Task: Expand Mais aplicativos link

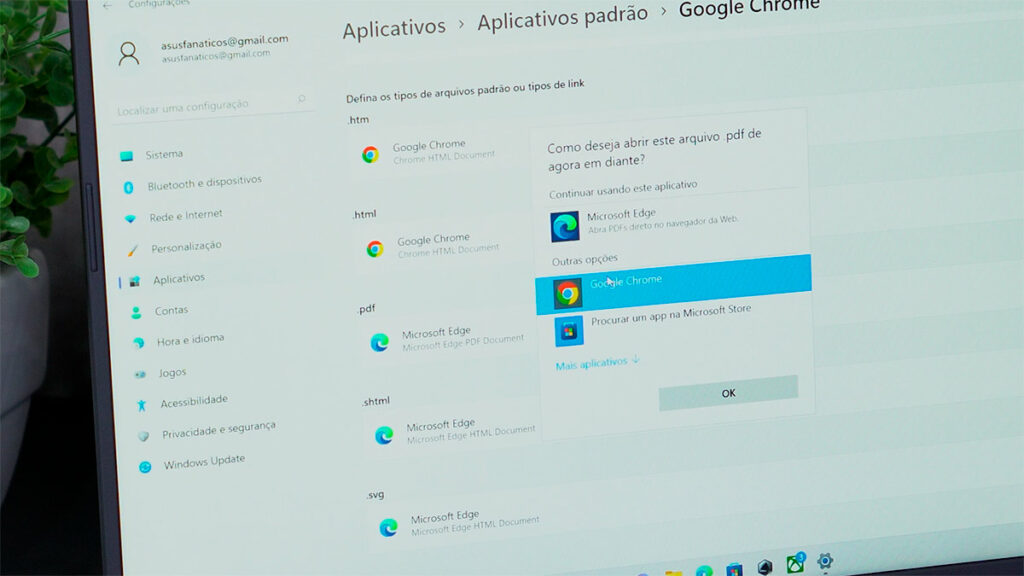Action: coord(597,363)
